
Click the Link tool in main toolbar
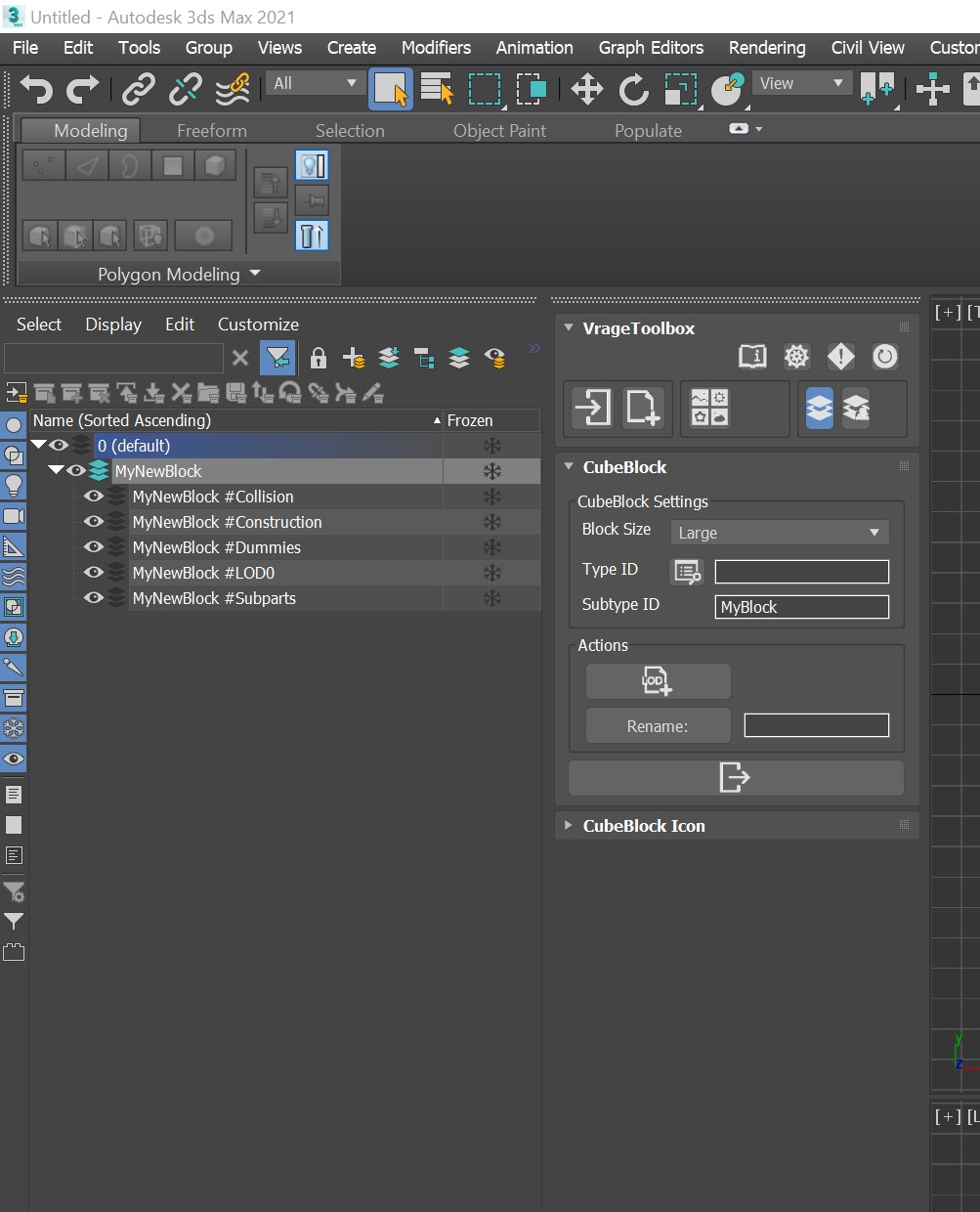click(139, 89)
